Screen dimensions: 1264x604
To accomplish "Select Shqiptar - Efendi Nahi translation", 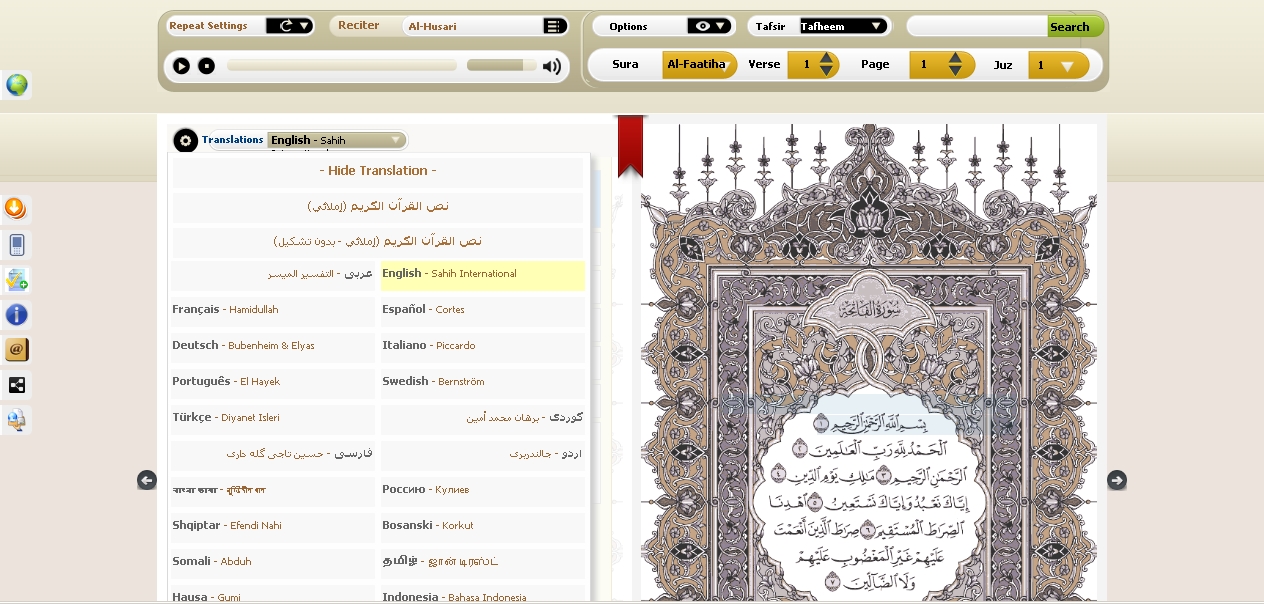I will [273, 526].
